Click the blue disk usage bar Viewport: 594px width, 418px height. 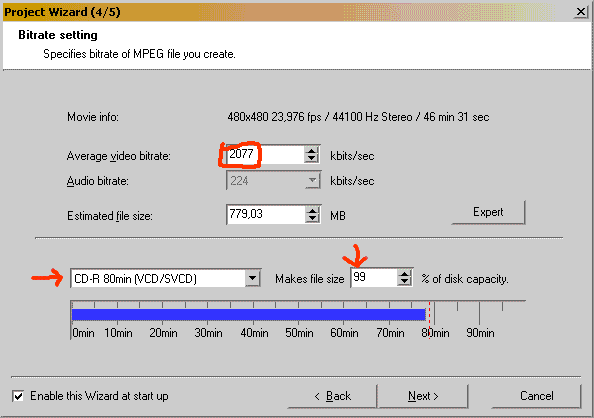point(249,315)
